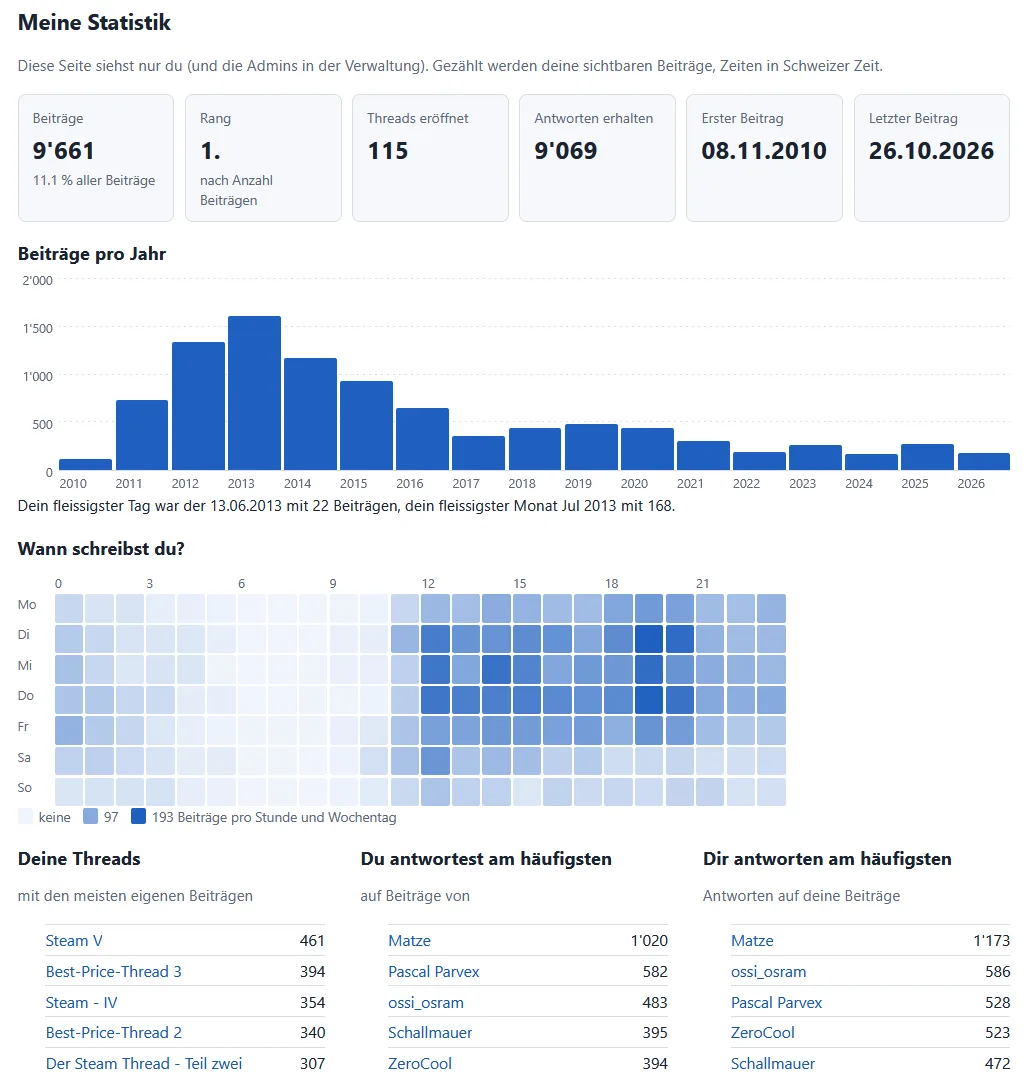Click the 461 count beside Steam V
1029x1084 pixels.
(312, 940)
